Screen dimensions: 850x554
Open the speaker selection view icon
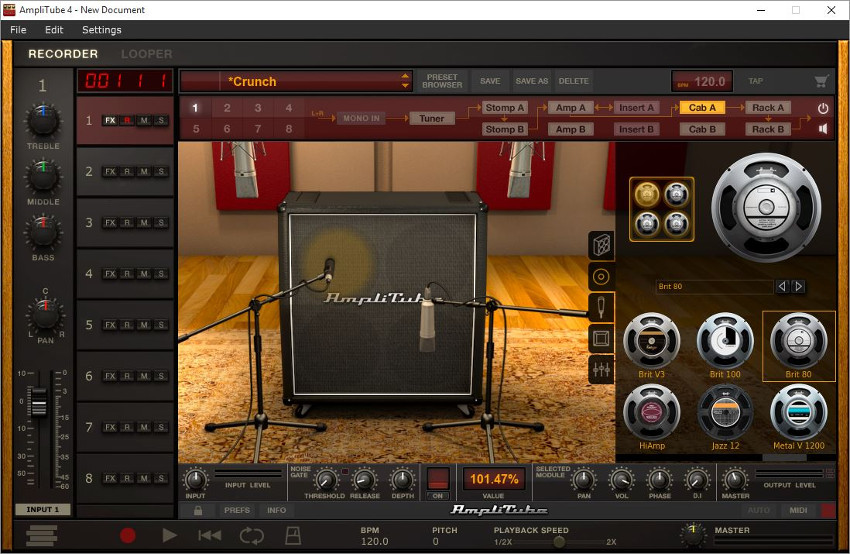pos(601,277)
